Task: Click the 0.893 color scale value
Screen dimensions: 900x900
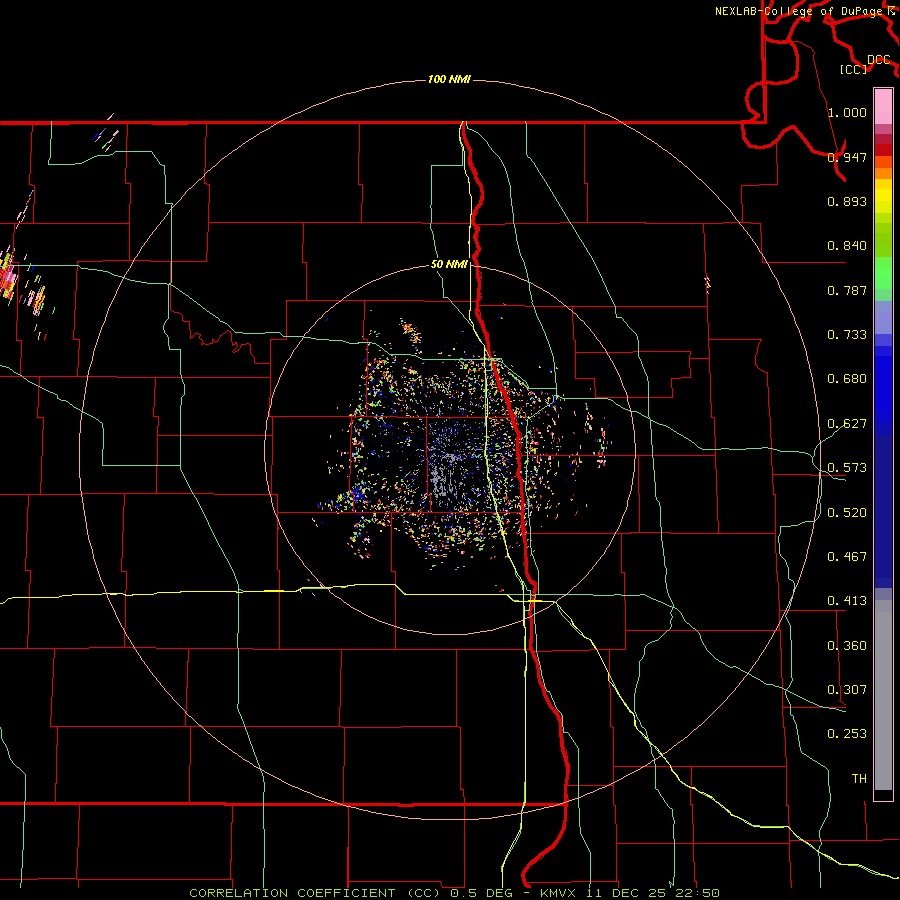Action: coord(847,201)
